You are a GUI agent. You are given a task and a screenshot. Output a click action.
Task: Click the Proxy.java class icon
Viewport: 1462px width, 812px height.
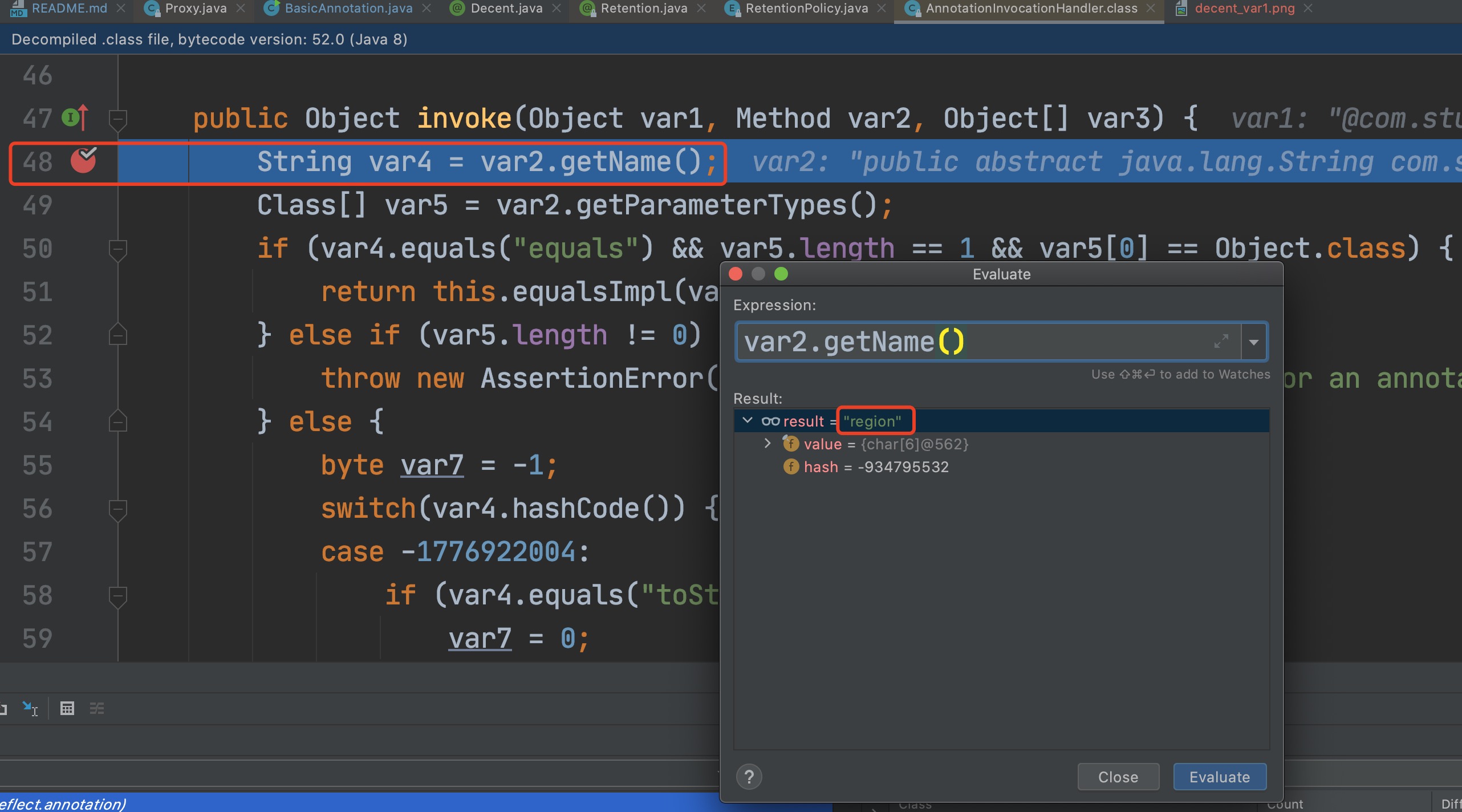[x=152, y=9]
